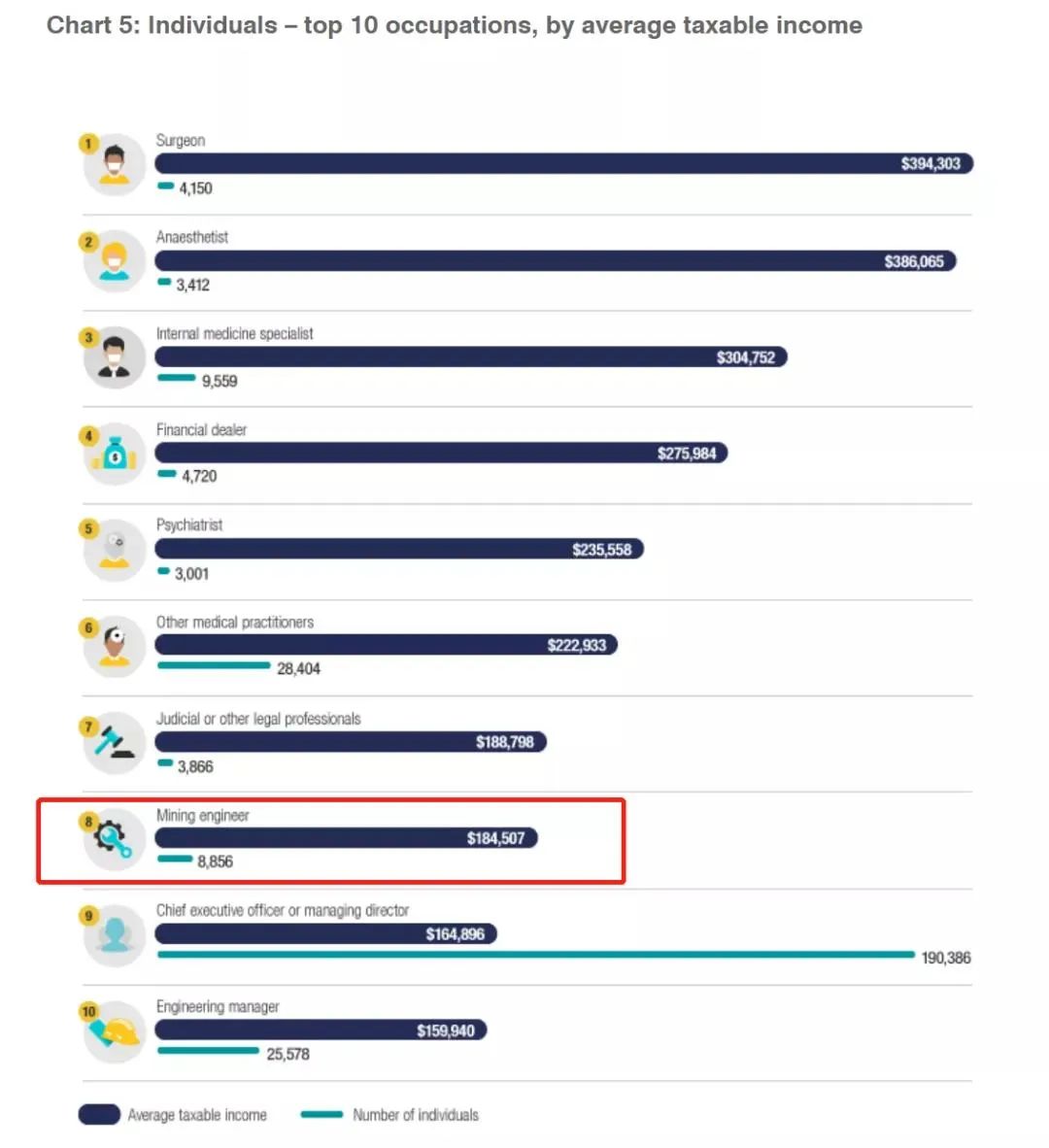Click the Other medical practitioners icon
This screenshot has height=1148, width=1049.
115,646
